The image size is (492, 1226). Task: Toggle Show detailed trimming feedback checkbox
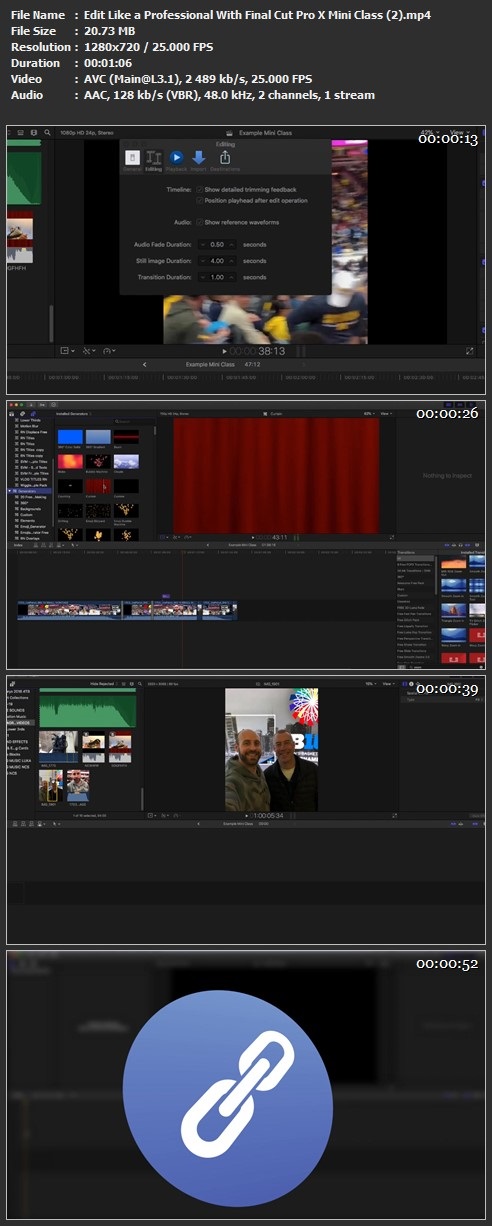[x=200, y=189]
